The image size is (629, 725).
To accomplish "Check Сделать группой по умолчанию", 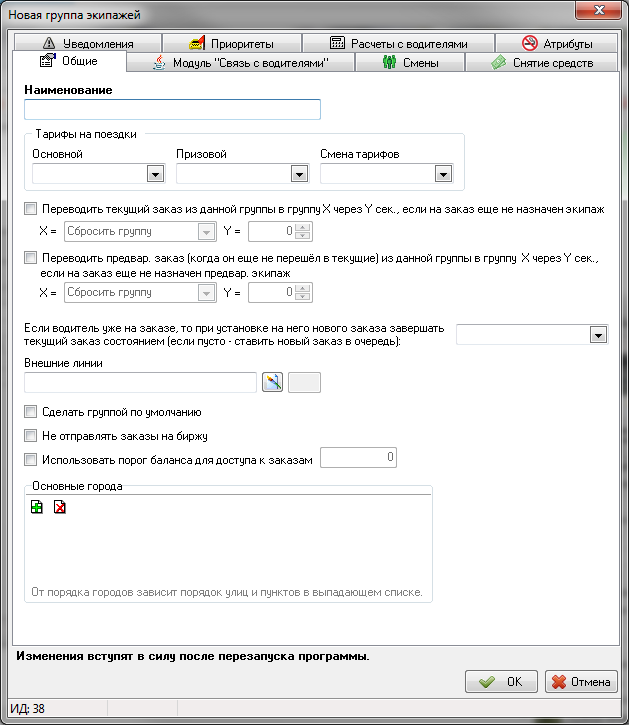I will click(x=31, y=412).
